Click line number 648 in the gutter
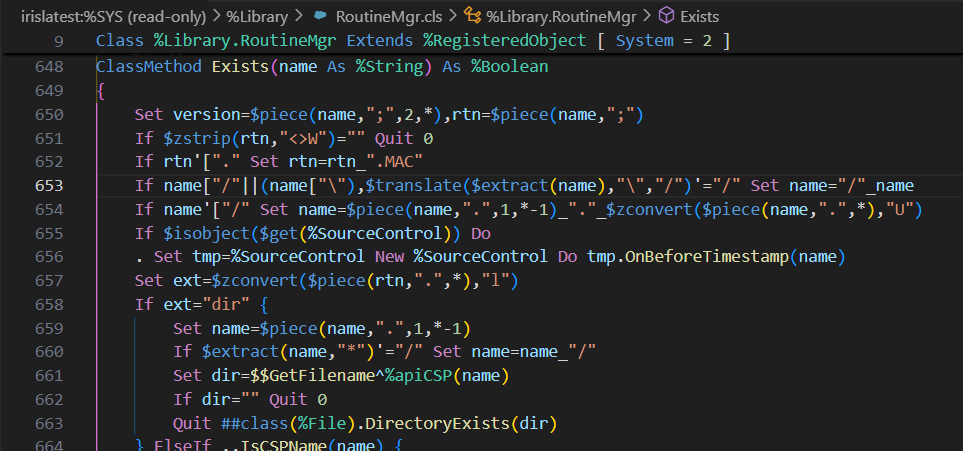Image resolution: width=963 pixels, height=451 pixels. tap(50, 67)
